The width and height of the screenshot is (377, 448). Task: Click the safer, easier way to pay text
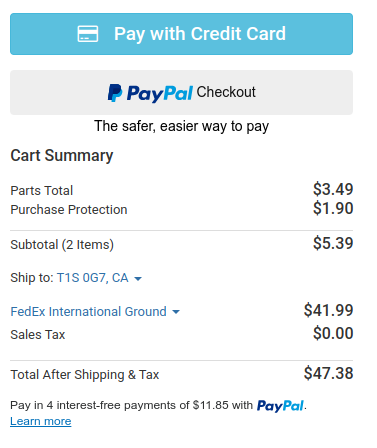(x=181, y=126)
